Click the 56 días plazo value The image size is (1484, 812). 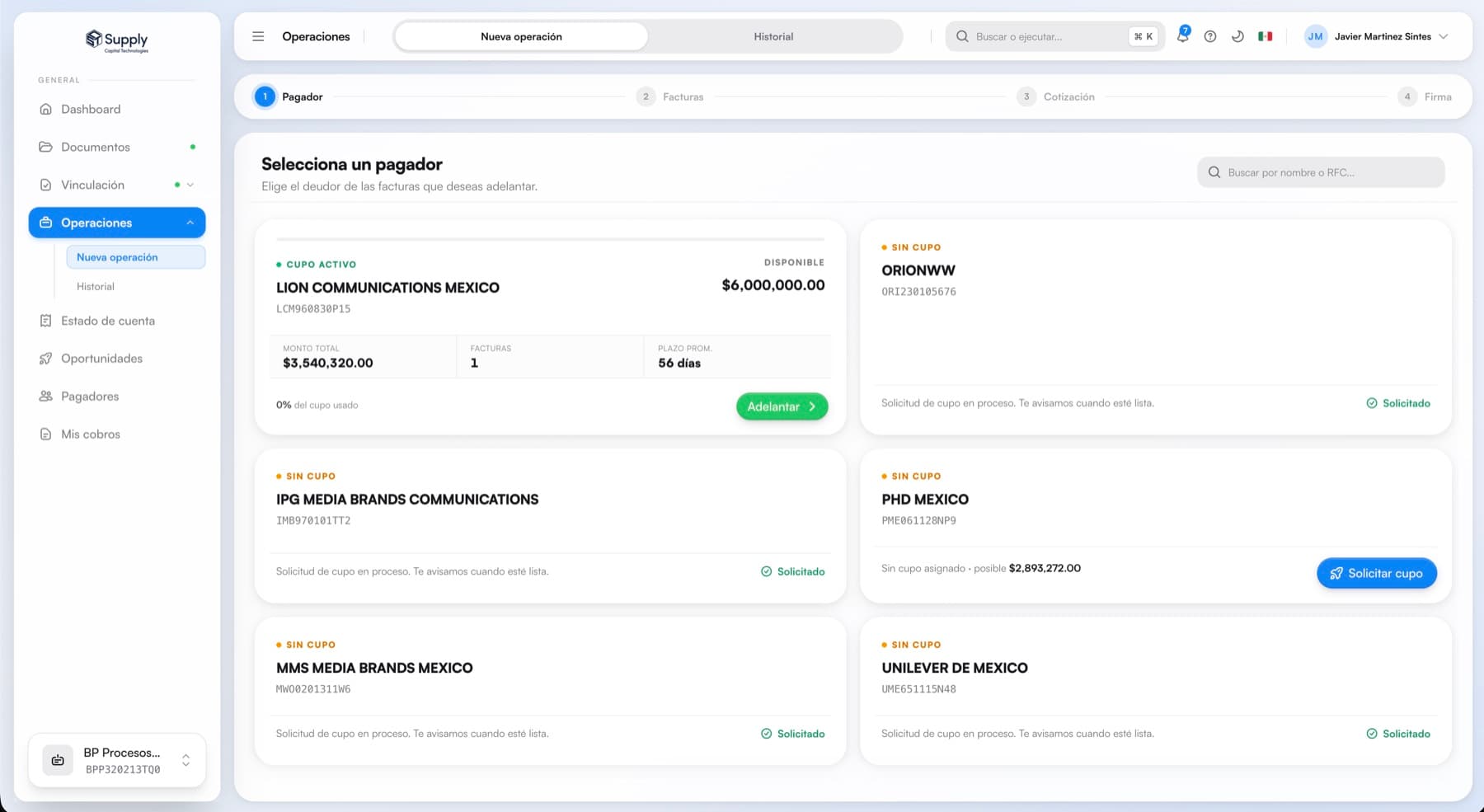679,363
